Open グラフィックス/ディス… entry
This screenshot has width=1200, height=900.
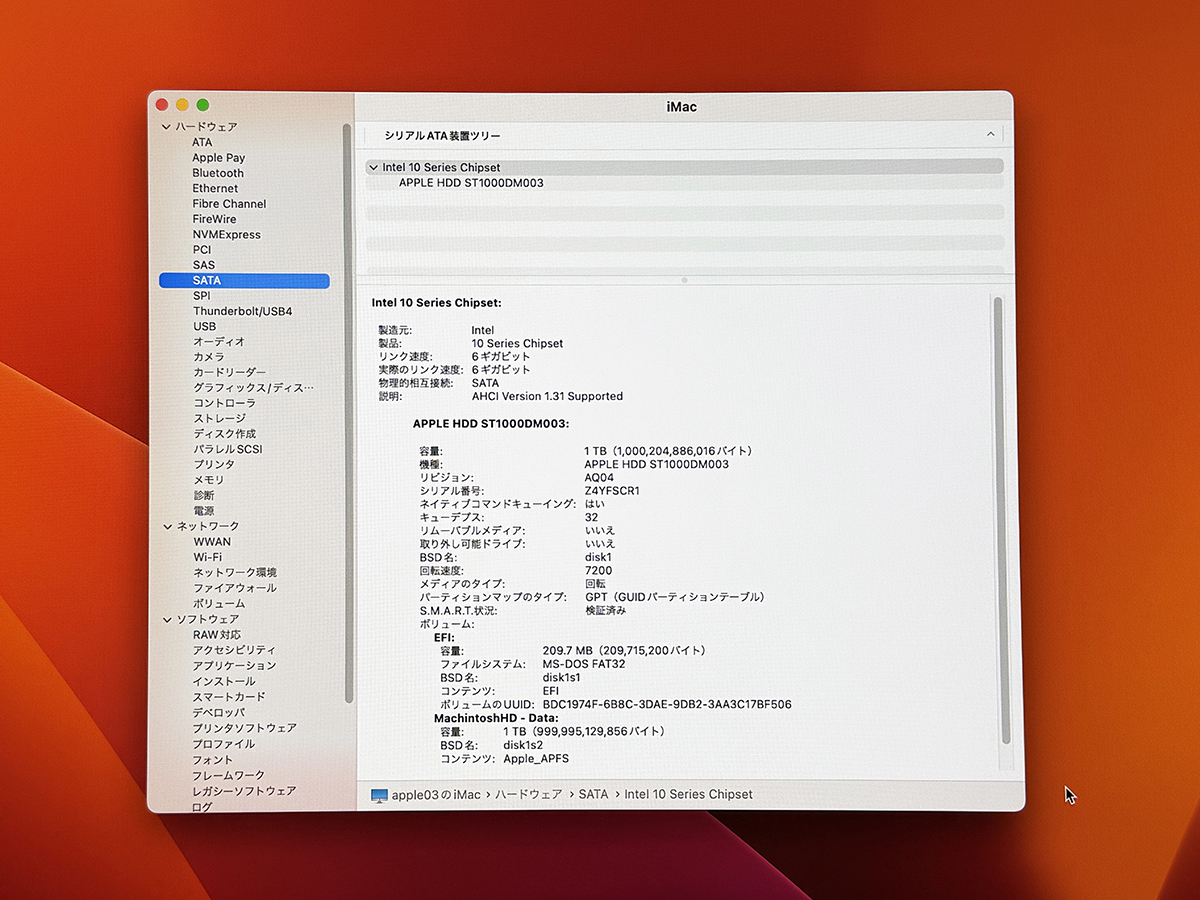(253, 388)
